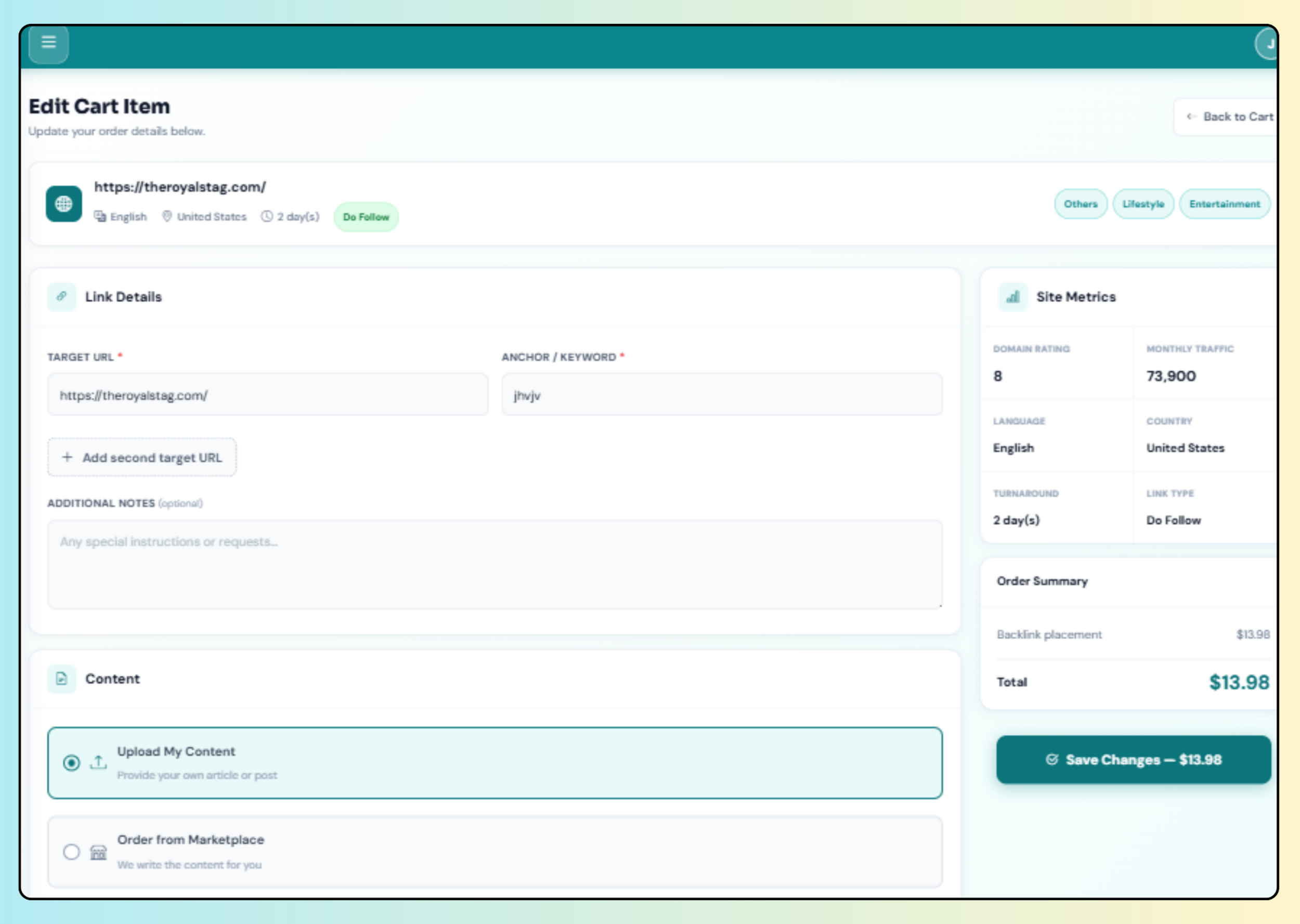The height and width of the screenshot is (924, 1300).
Task: Click the Entertainment category tag
Action: (1224, 204)
